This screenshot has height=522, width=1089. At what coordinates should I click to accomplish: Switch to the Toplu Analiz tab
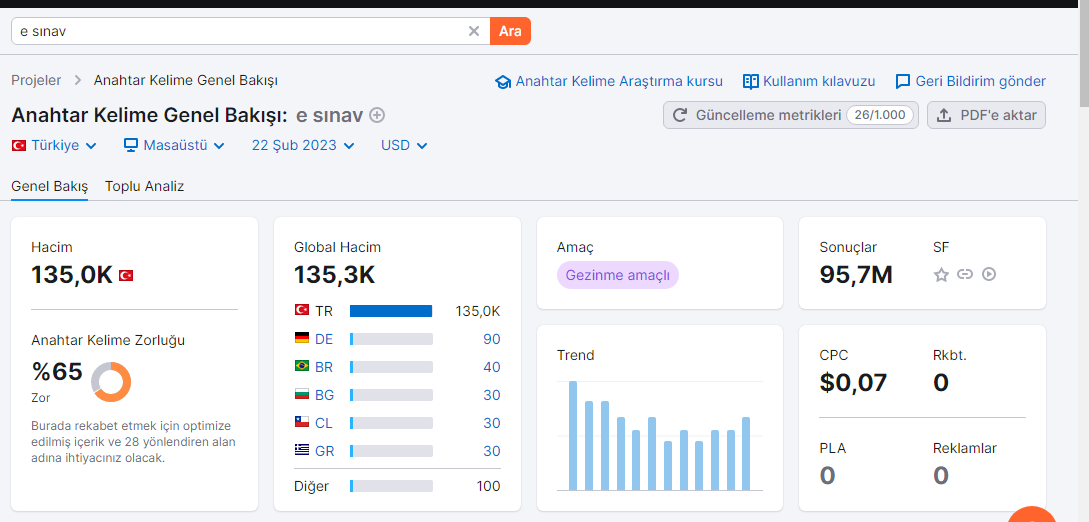coord(144,186)
